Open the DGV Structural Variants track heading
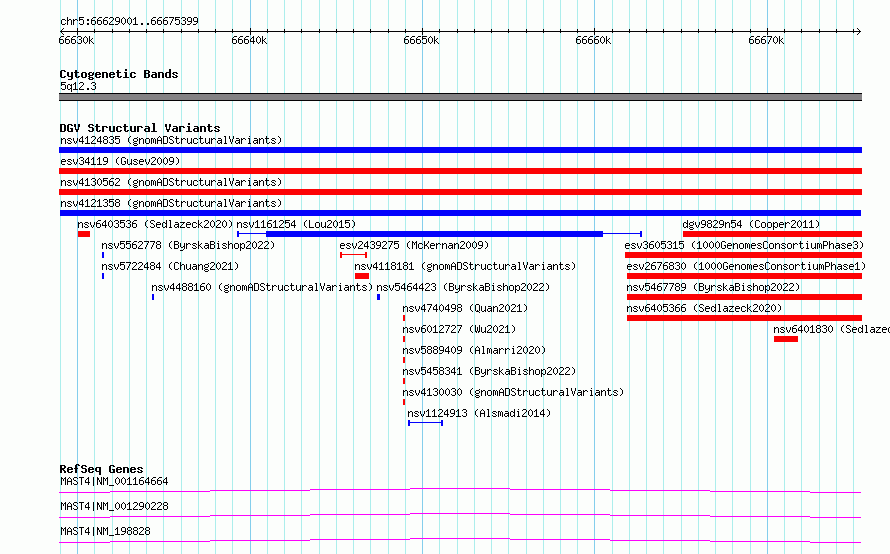Viewport: 890px width, 554px height. click(x=140, y=128)
